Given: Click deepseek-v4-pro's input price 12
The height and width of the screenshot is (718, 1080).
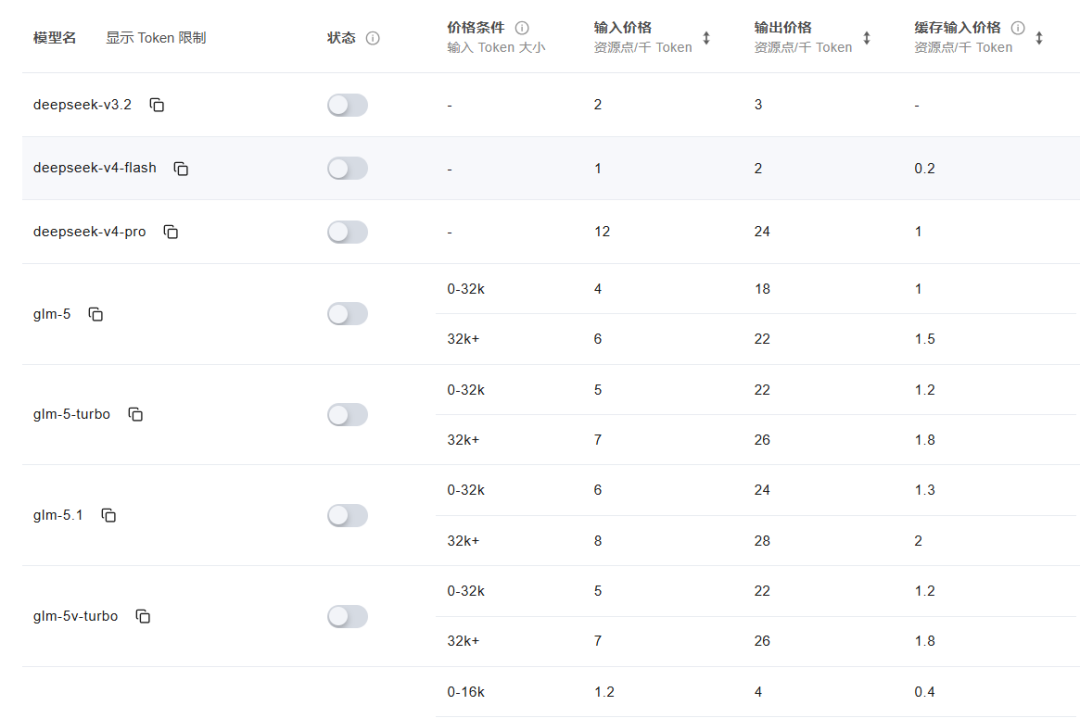Looking at the screenshot, I should click(x=602, y=232).
